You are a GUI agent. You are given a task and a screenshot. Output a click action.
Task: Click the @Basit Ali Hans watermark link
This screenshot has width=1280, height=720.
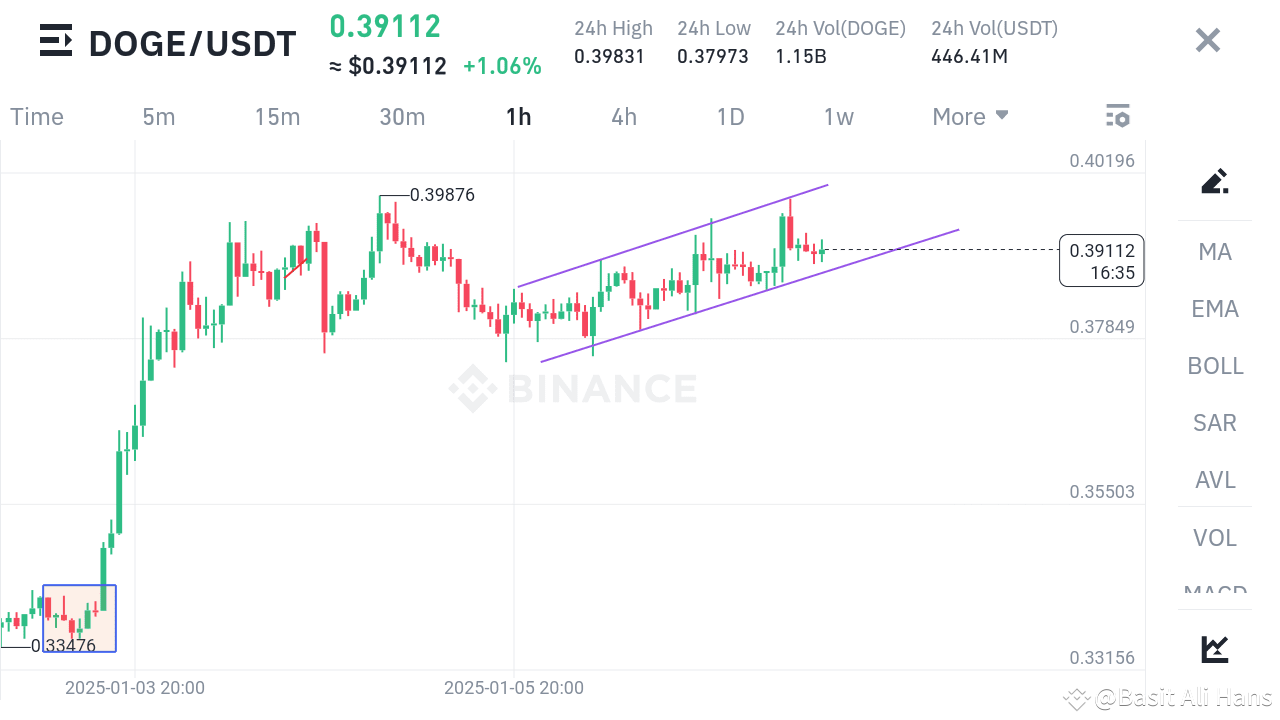[1165, 699]
